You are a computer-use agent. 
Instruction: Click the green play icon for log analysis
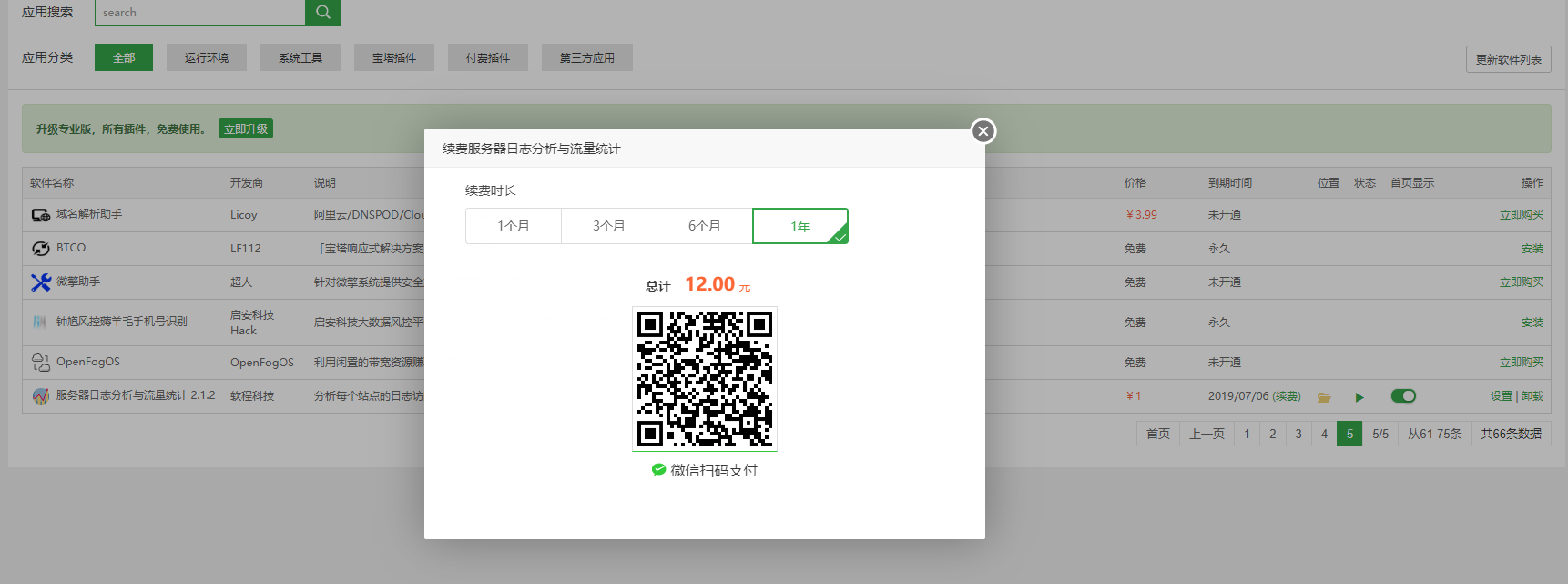(x=1359, y=397)
